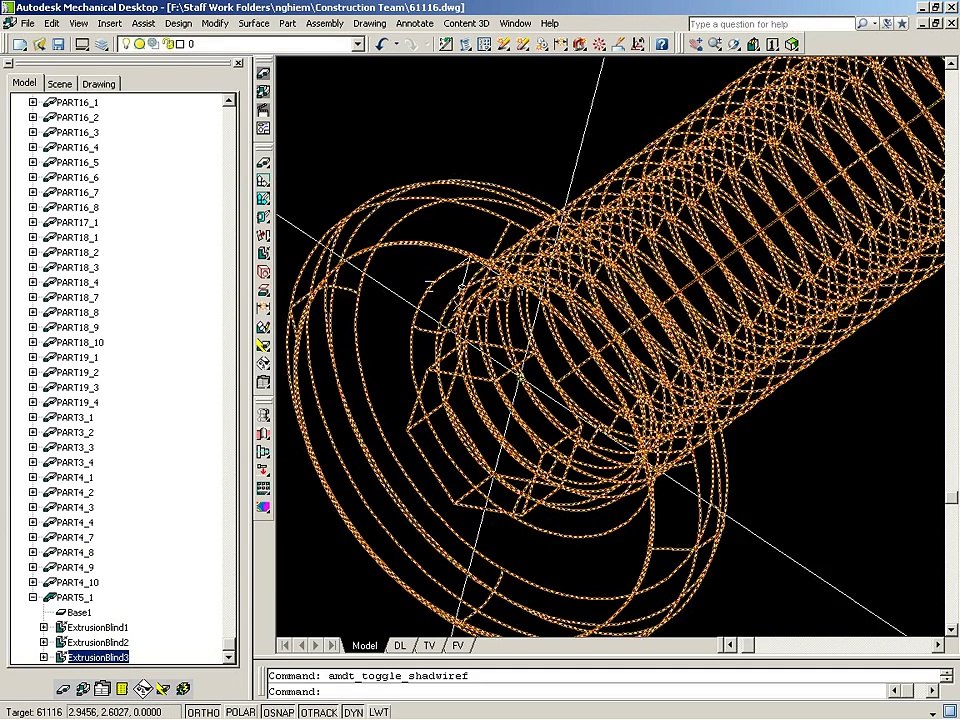The width and height of the screenshot is (960, 720).
Task: Click the help question input field
Action: tap(771, 24)
